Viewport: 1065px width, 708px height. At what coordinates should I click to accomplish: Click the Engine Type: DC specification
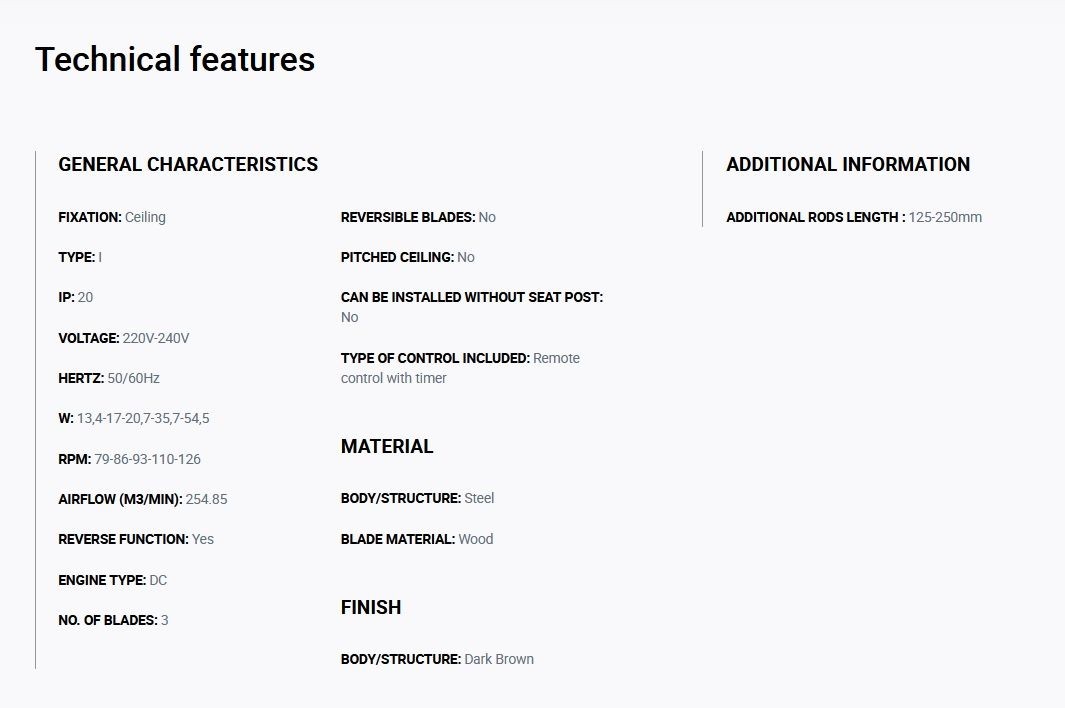[113, 580]
